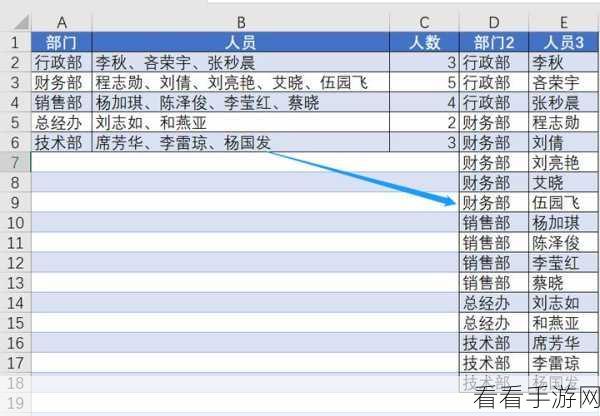Click the 人员 header cell
This screenshot has height=416, width=600.
241,42
